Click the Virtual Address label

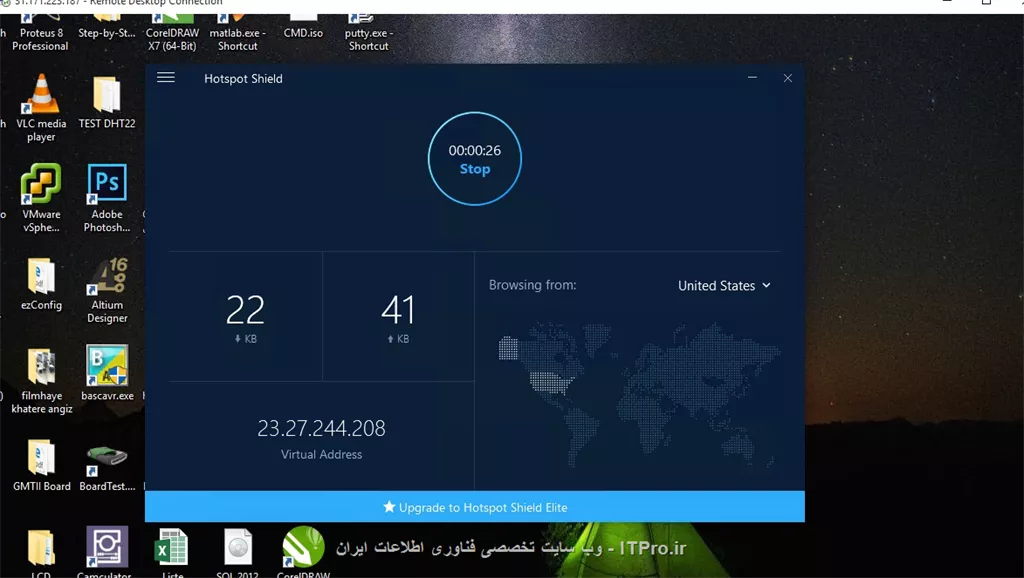pos(321,454)
